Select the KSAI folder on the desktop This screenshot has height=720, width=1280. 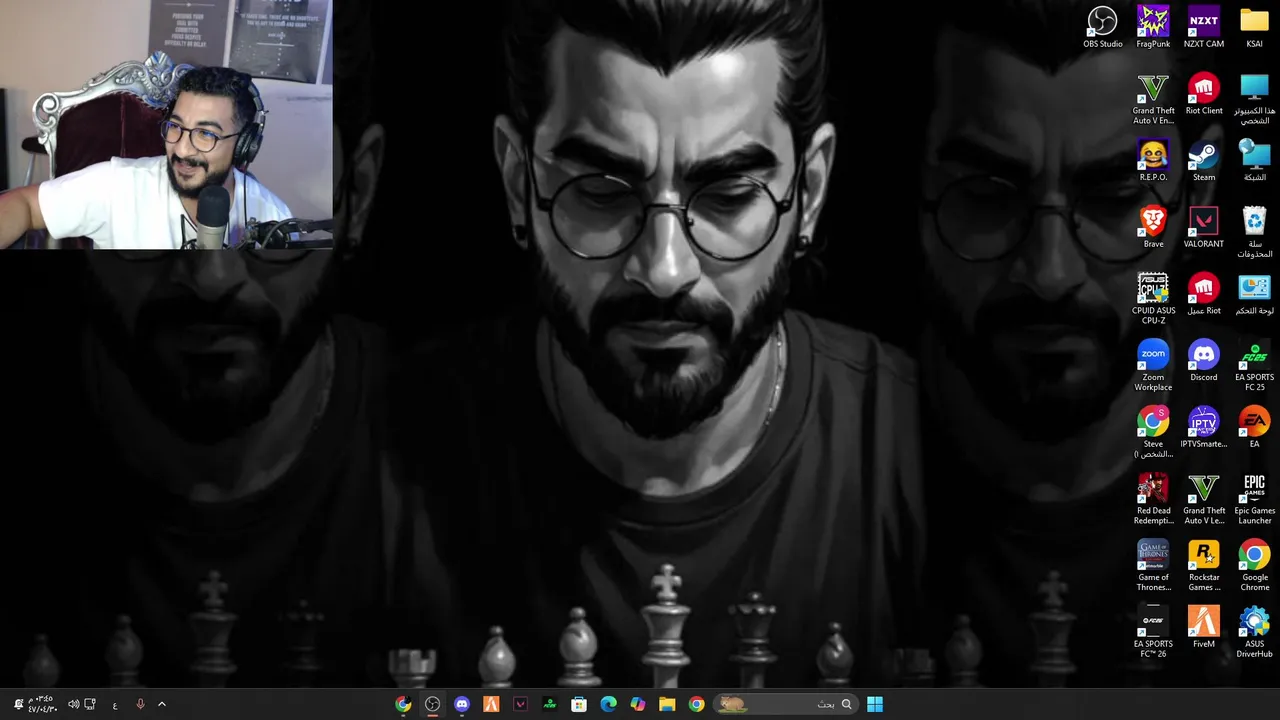click(x=1254, y=28)
